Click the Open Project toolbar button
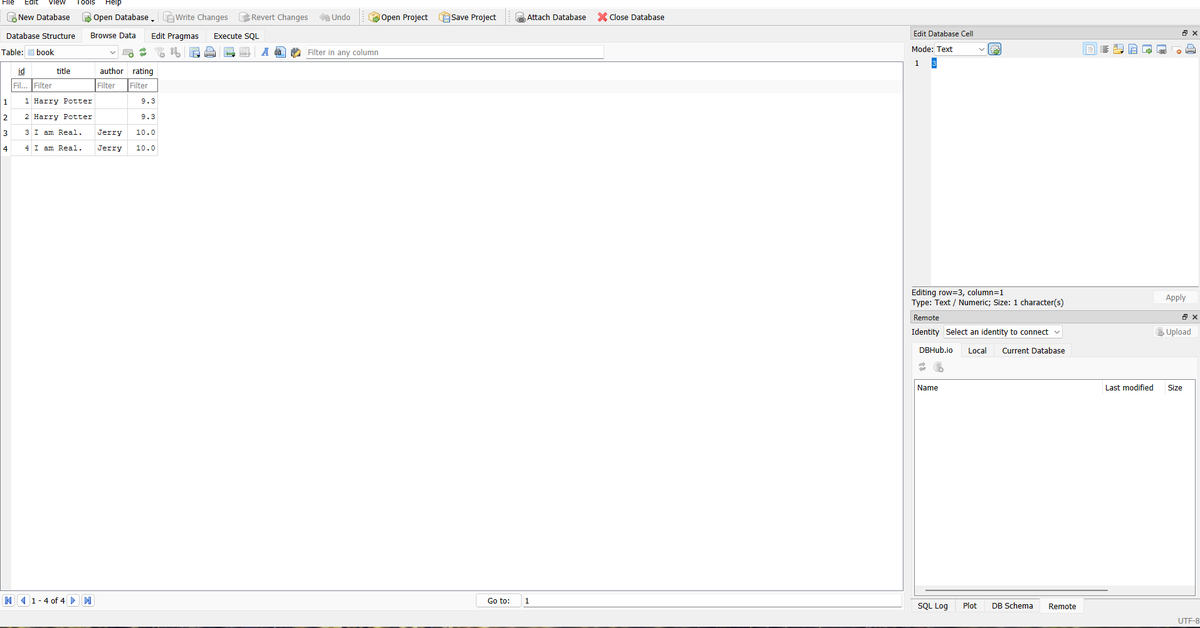 (x=398, y=17)
